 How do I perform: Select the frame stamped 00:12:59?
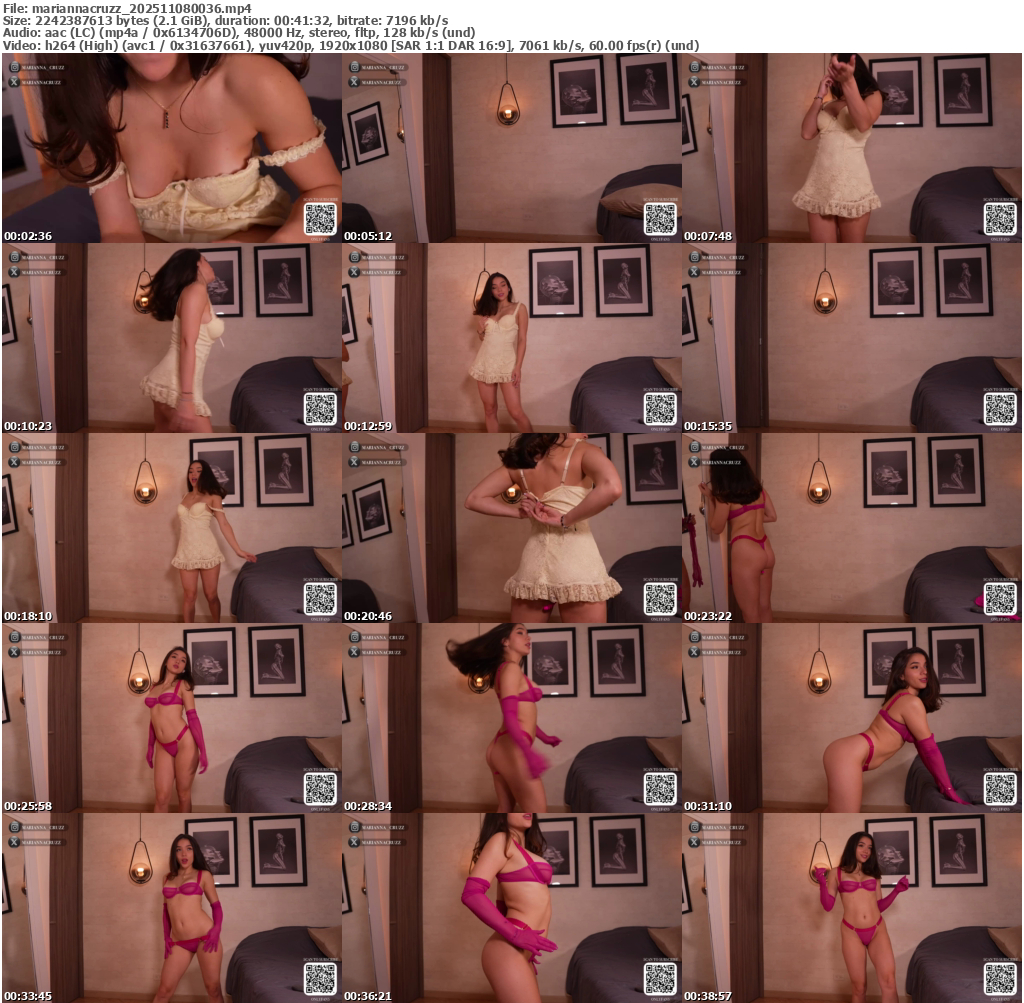pos(511,338)
